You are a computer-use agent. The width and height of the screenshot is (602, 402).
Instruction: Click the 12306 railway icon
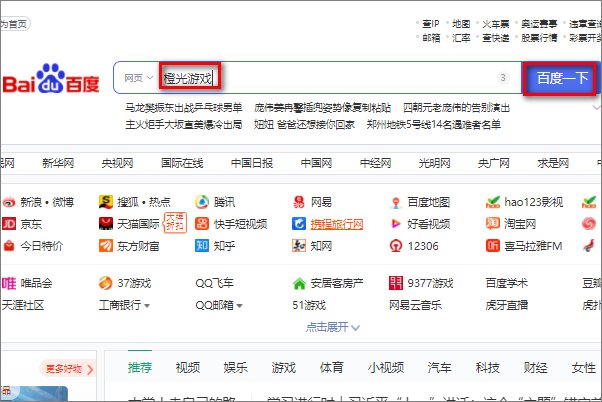point(396,246)
